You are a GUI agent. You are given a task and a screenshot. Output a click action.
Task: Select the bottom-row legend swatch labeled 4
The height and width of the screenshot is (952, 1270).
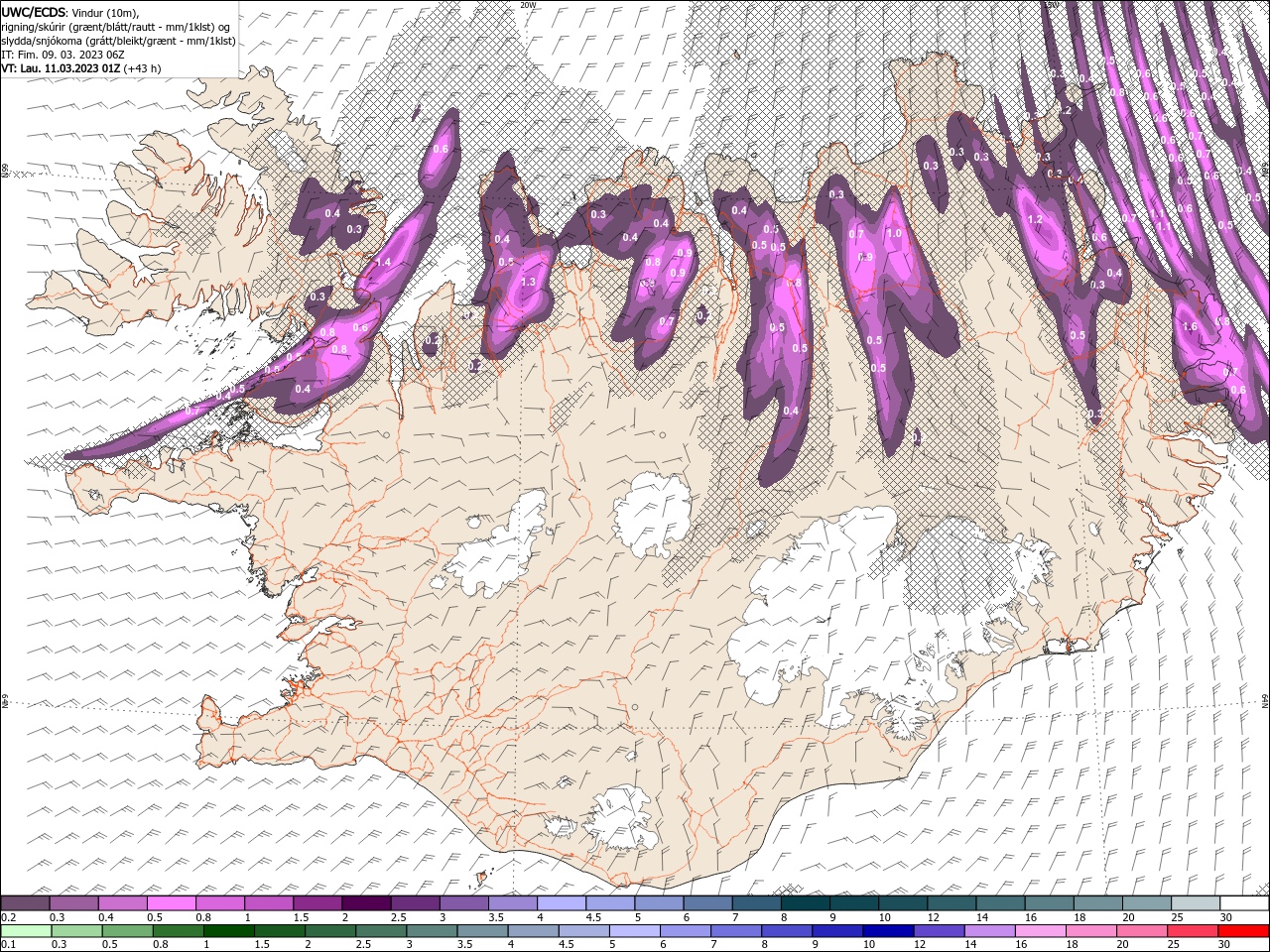click(x=533, y=931)
